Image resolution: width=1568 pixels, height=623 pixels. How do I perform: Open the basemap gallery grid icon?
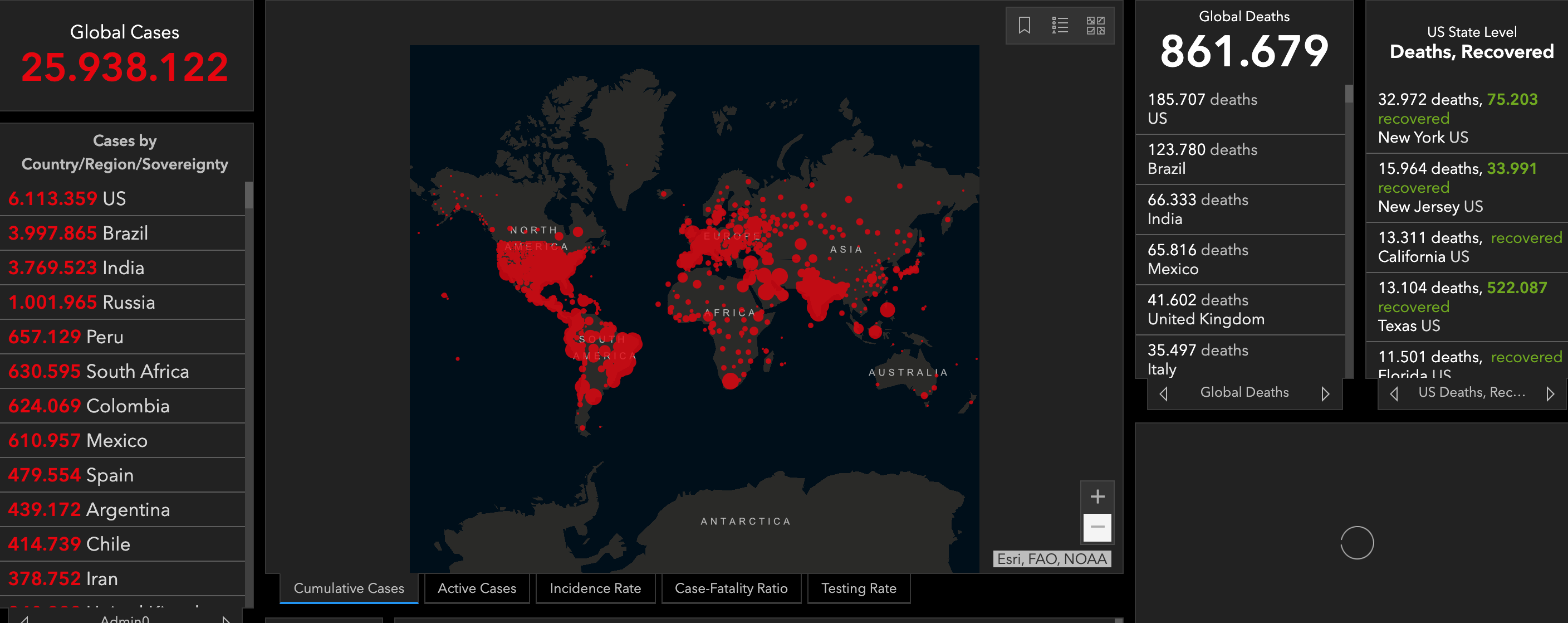1095,26
